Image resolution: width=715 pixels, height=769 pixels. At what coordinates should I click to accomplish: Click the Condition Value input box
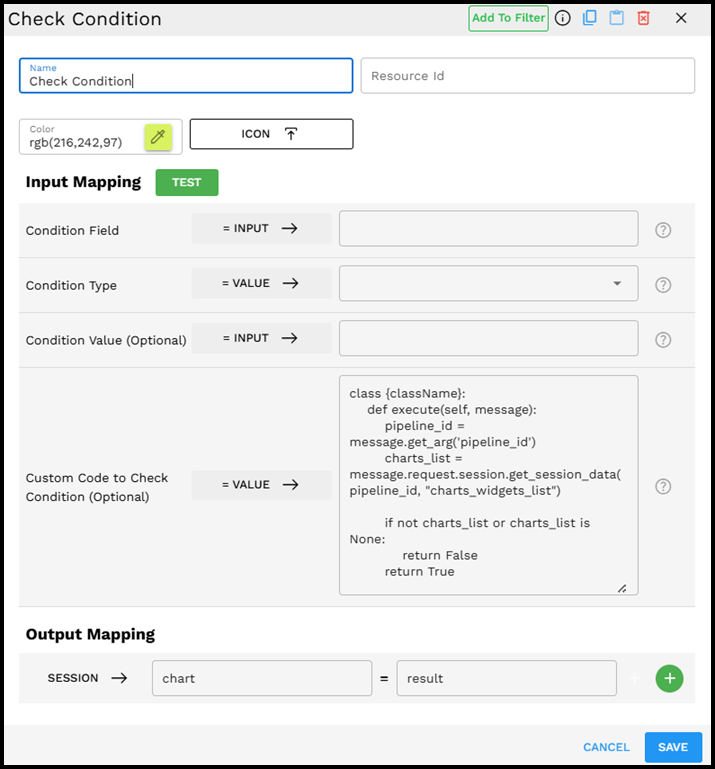488,338
